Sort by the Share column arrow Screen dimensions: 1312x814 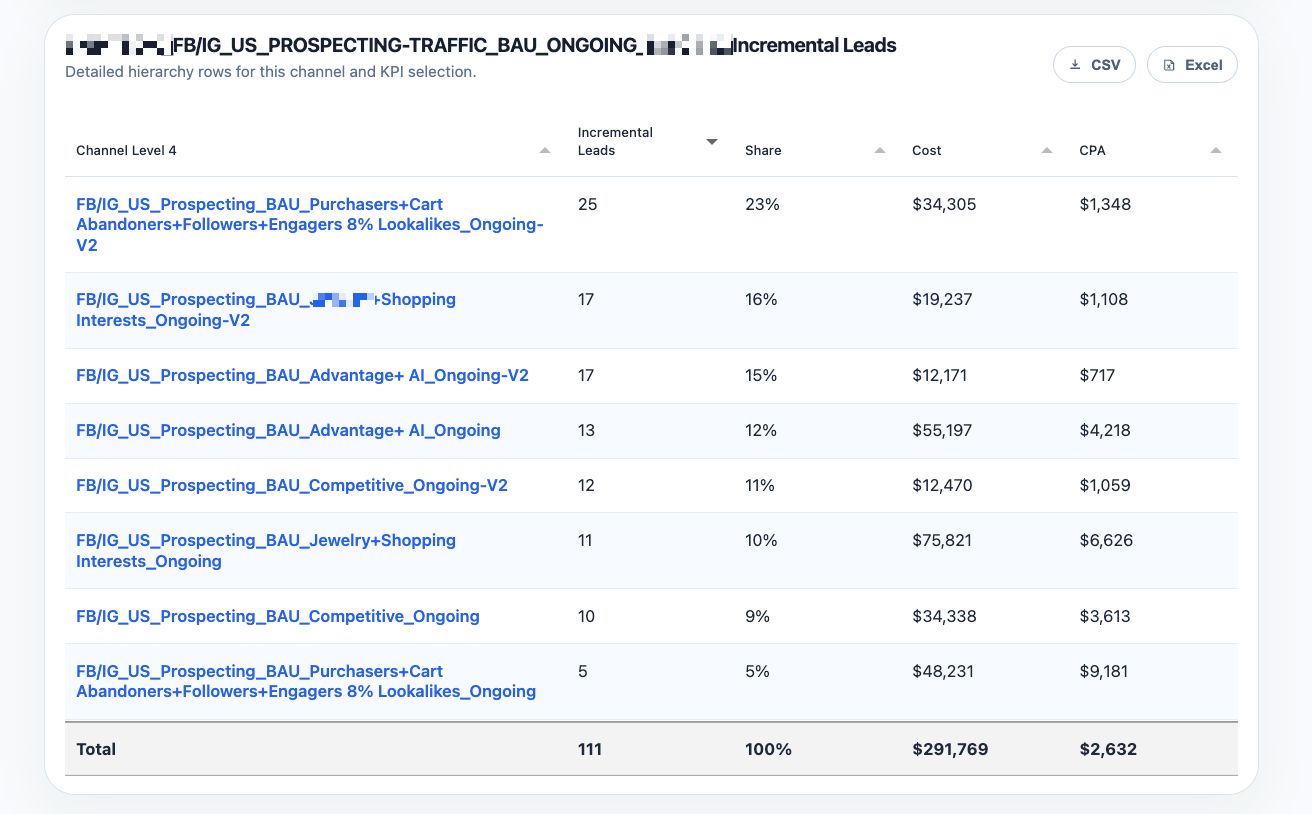coord(880,150)
